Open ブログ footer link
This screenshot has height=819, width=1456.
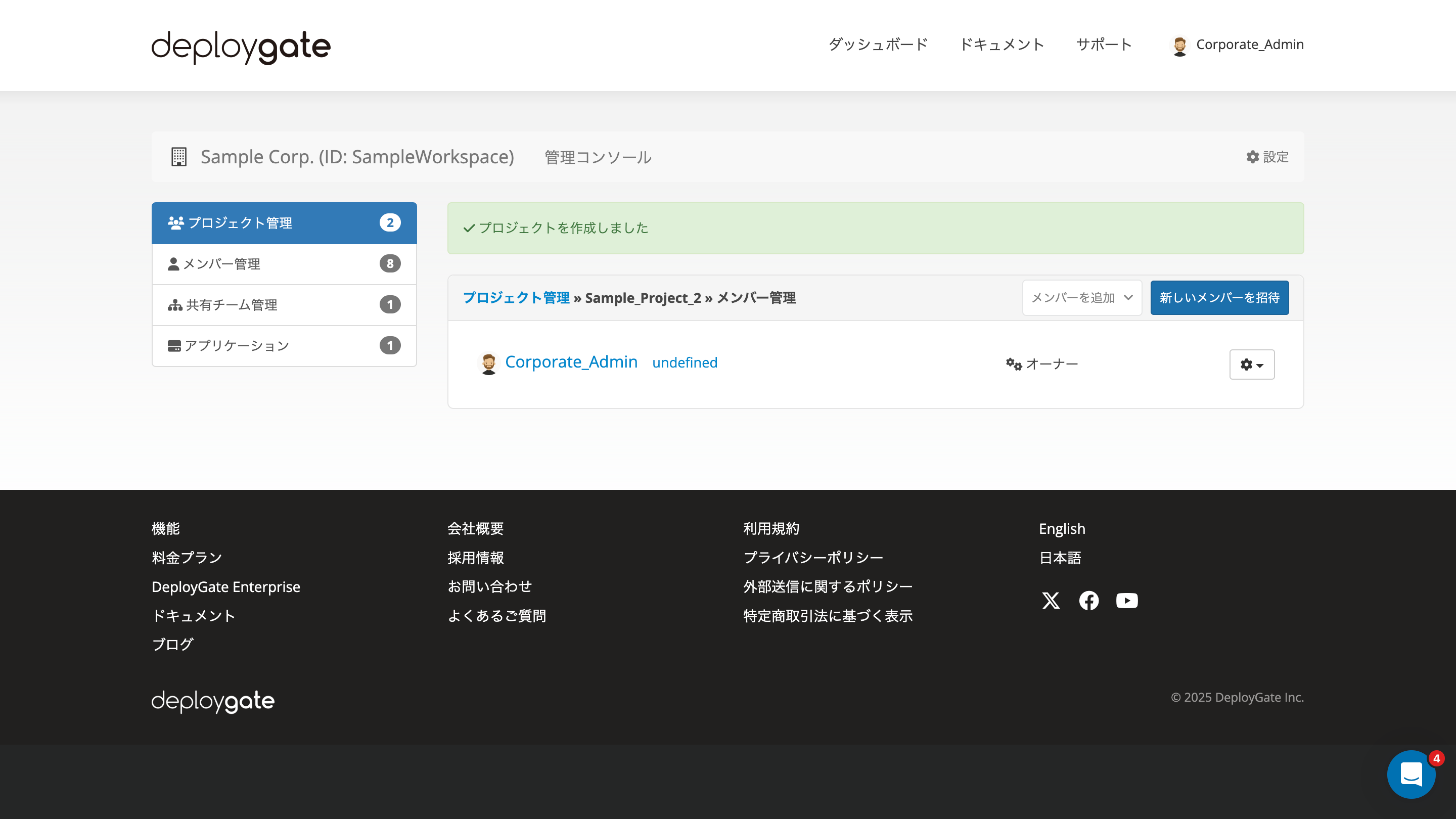172,645
